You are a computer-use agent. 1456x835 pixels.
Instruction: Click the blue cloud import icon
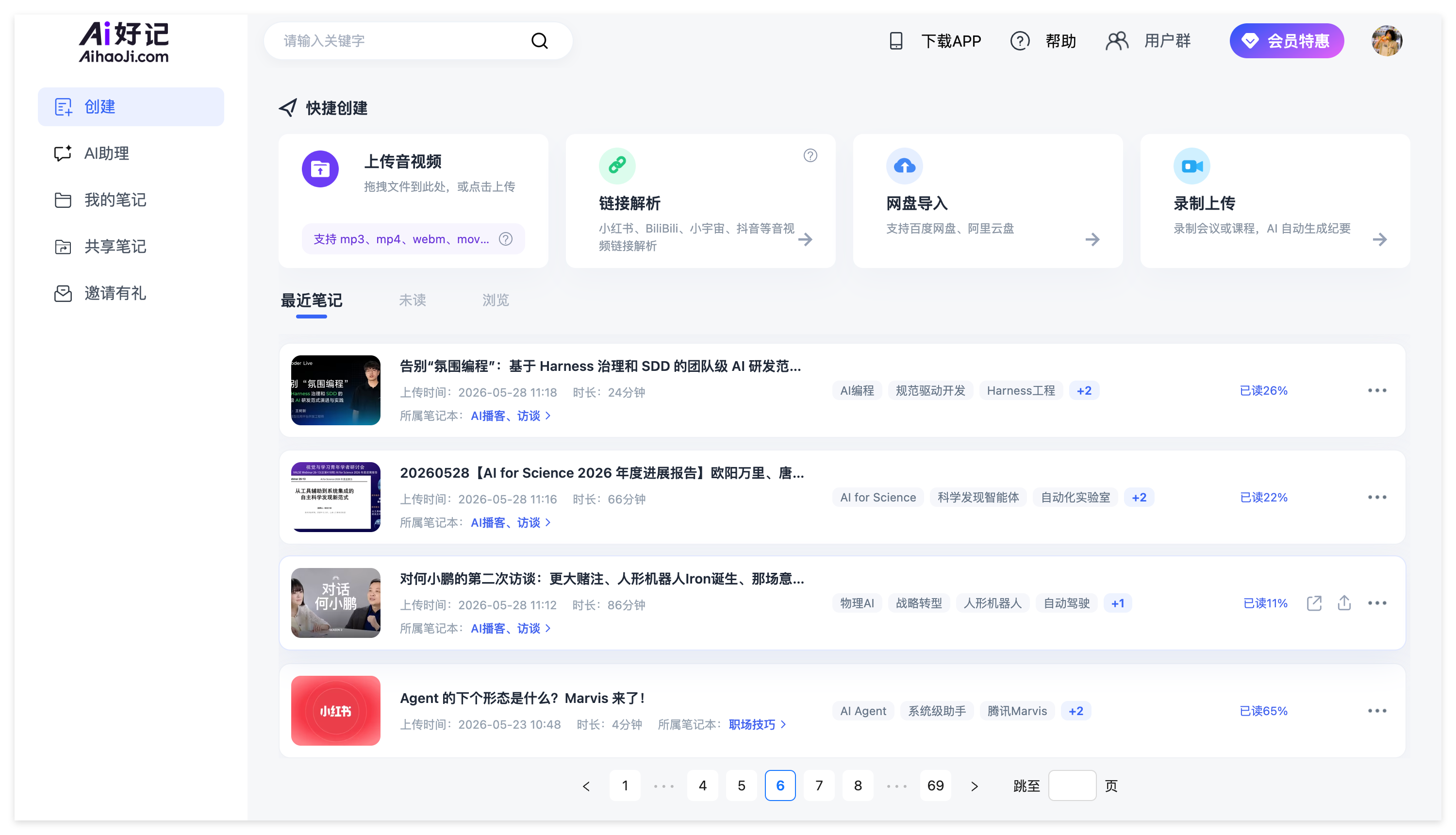[905, 166]
